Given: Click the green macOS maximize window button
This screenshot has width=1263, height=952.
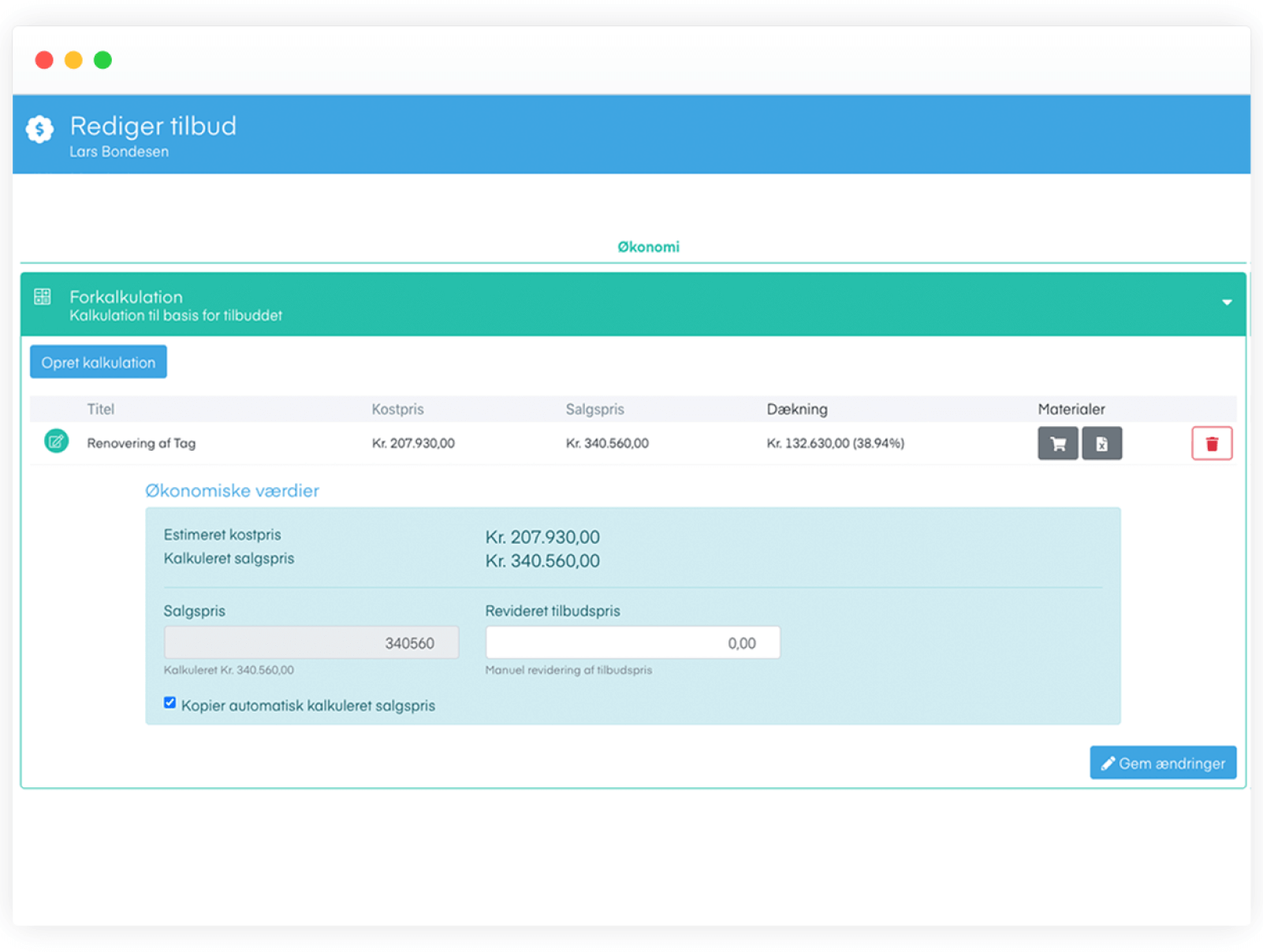Looking at the screenshot, I should (102, 60).
